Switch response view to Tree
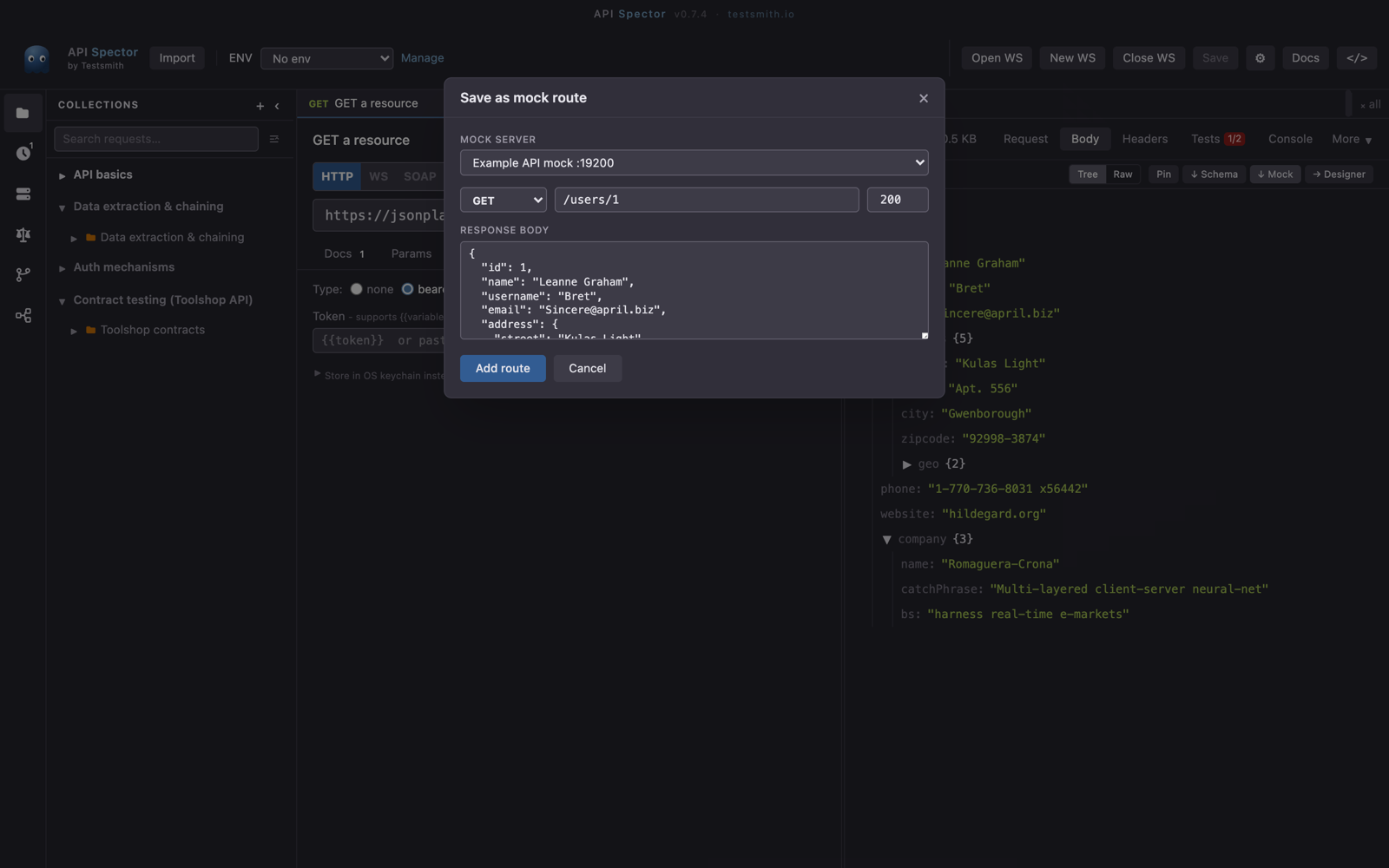 coord(1087,174)
